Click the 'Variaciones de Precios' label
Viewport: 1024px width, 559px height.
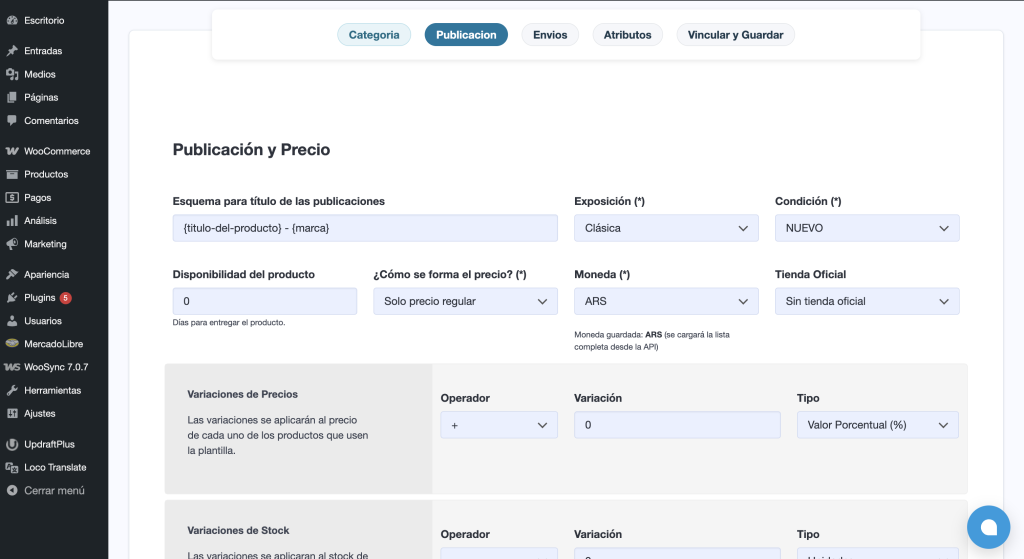coord(242,394)
